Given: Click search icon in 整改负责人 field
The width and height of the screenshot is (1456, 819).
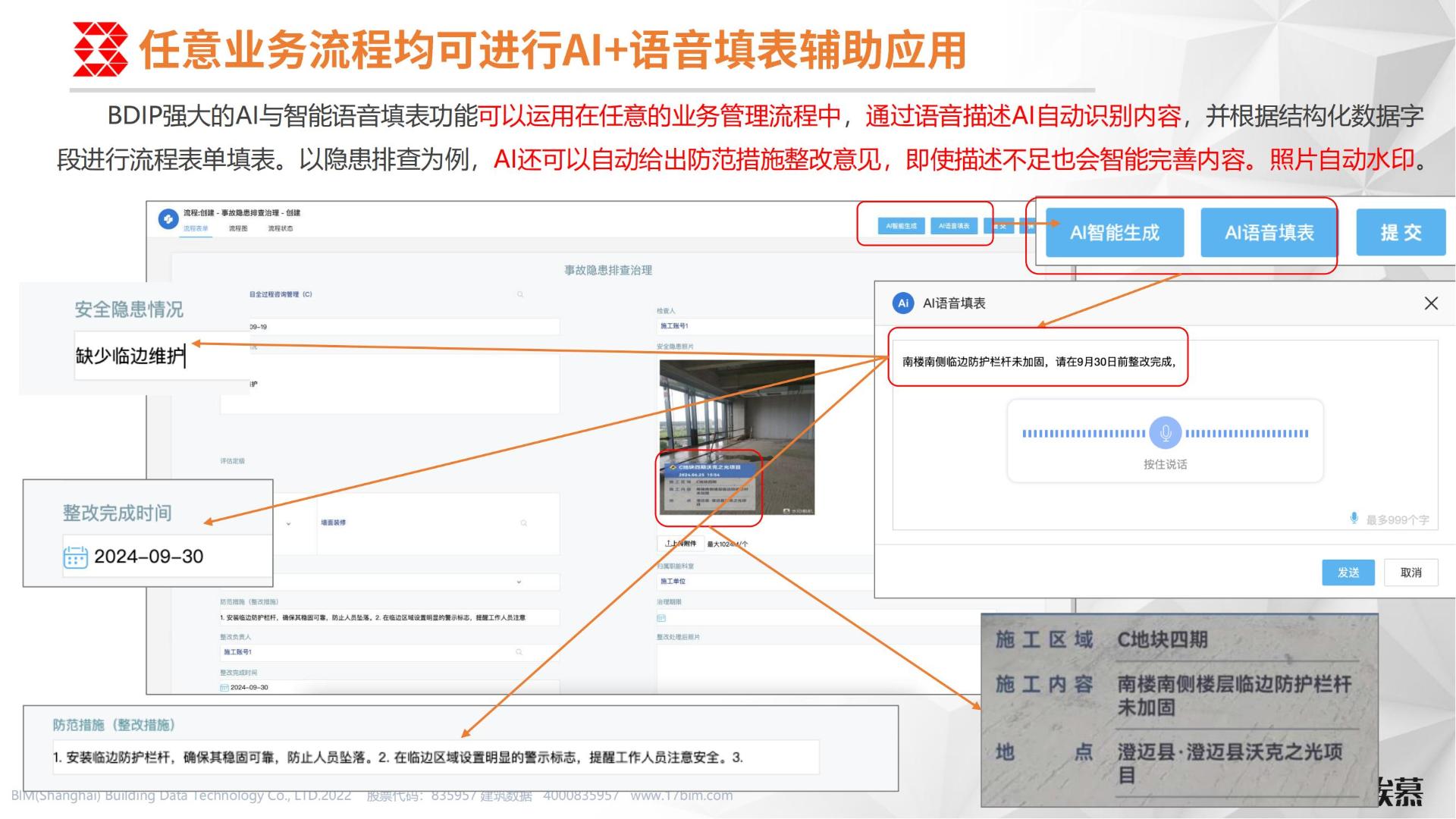Looking at the screenshot, I should coord(519,652).
